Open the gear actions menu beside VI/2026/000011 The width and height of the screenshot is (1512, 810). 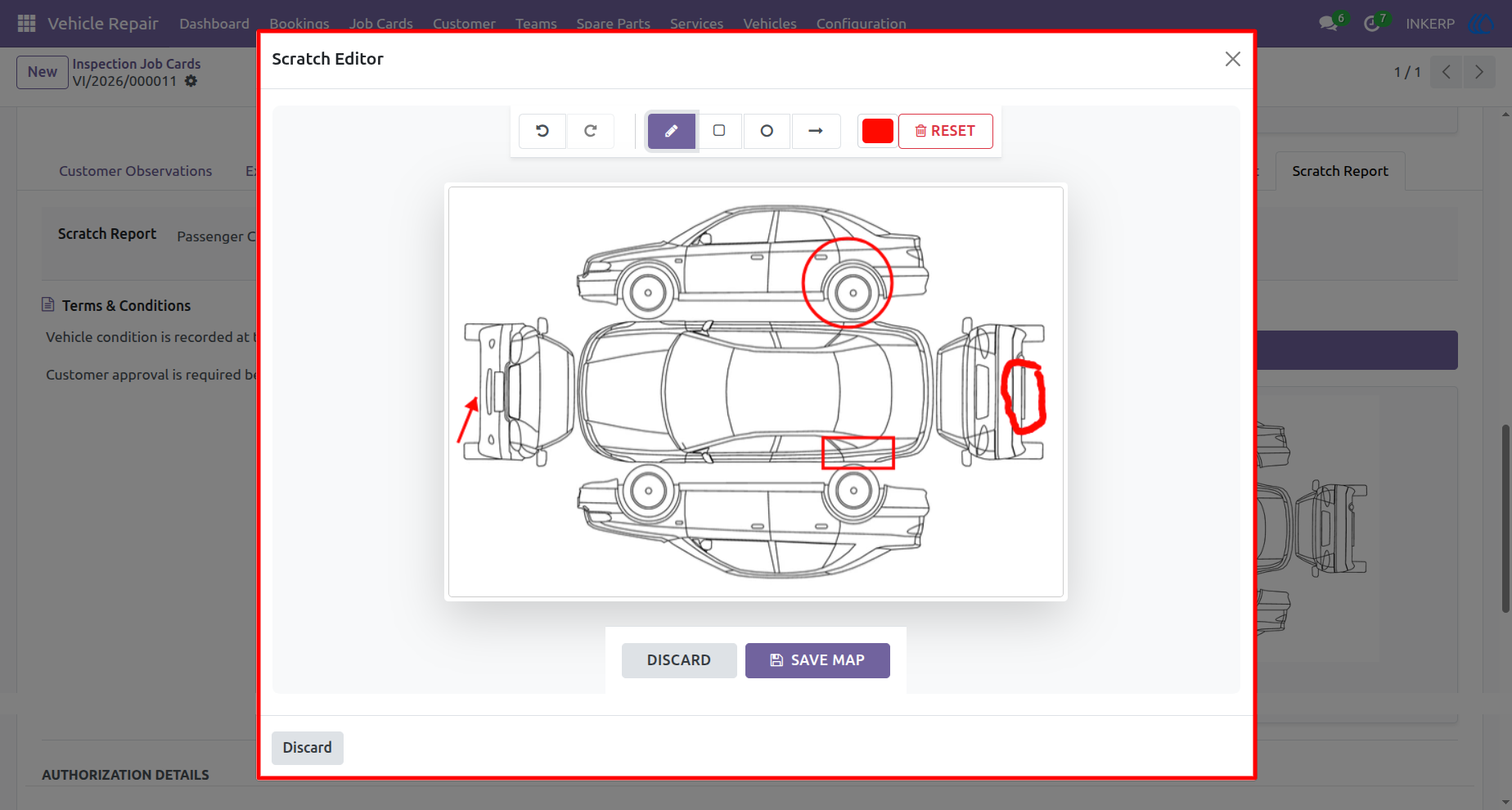(x=191, y=81)
